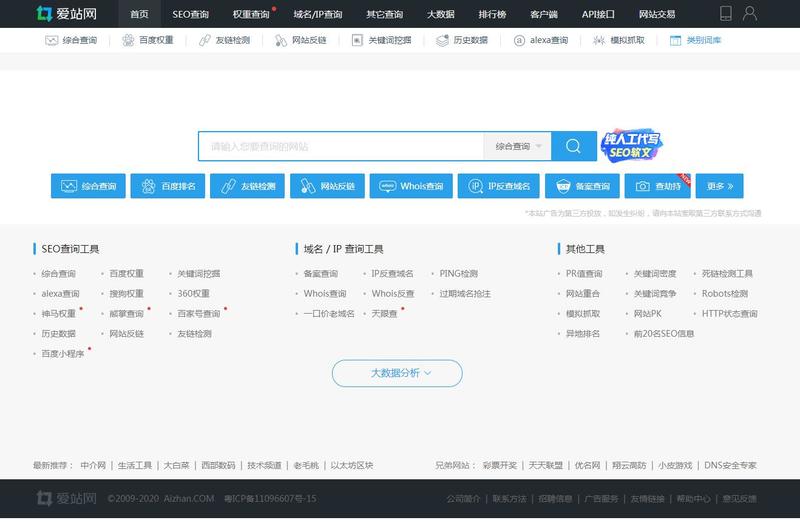Click the 神马权重 link

click(58, 314)
